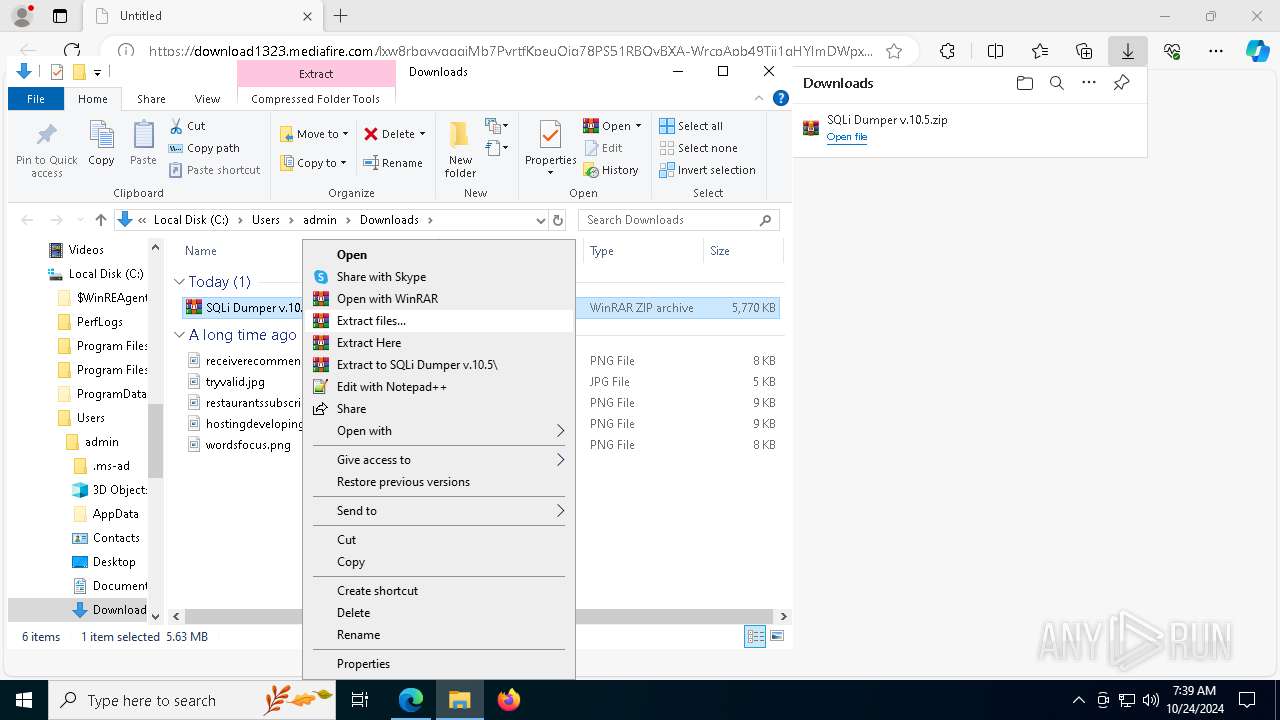Click Copy path in Clipboard group

tap(204, 148)
